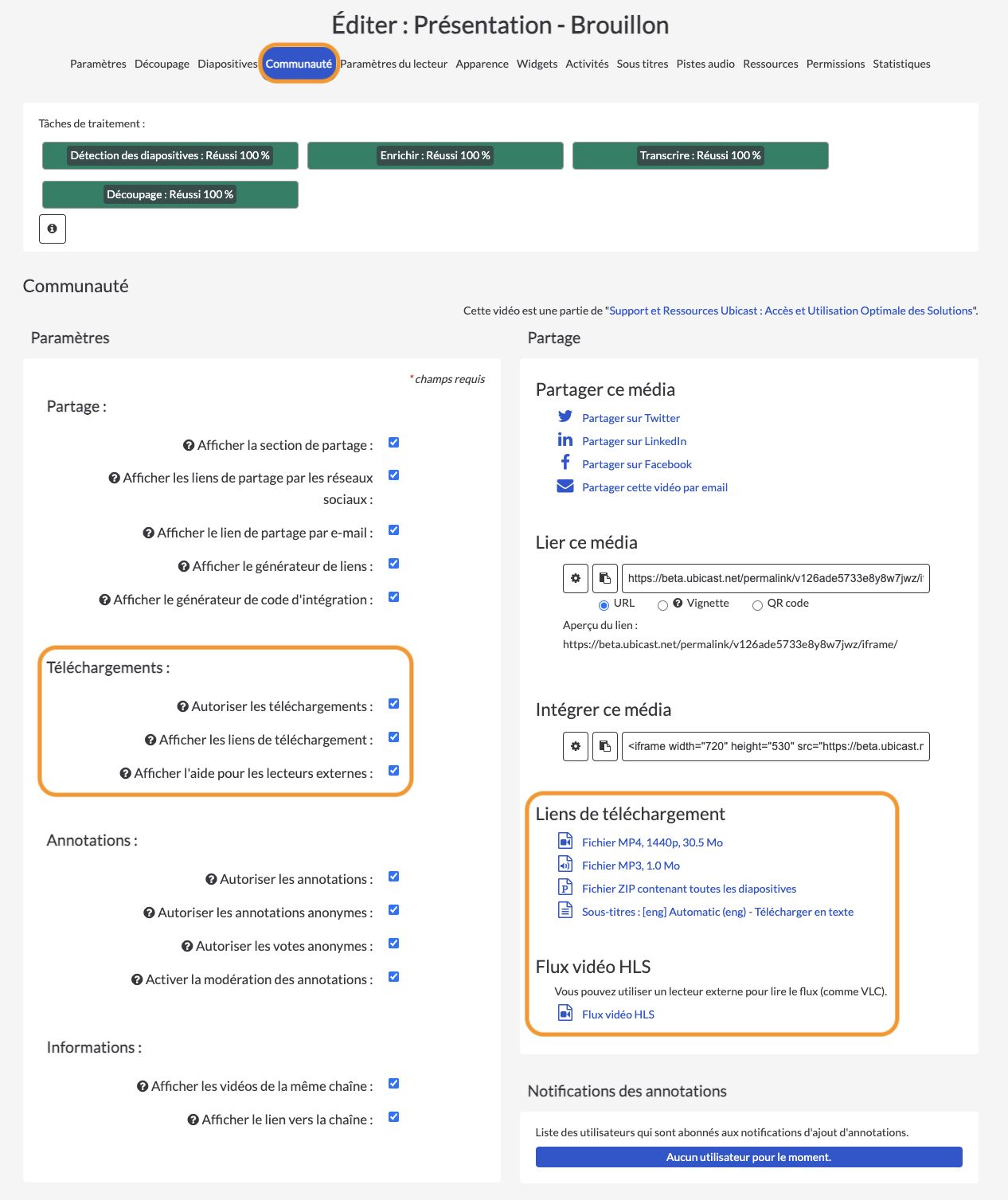Uncheck Afficher la section de partage

coord(393,443)
